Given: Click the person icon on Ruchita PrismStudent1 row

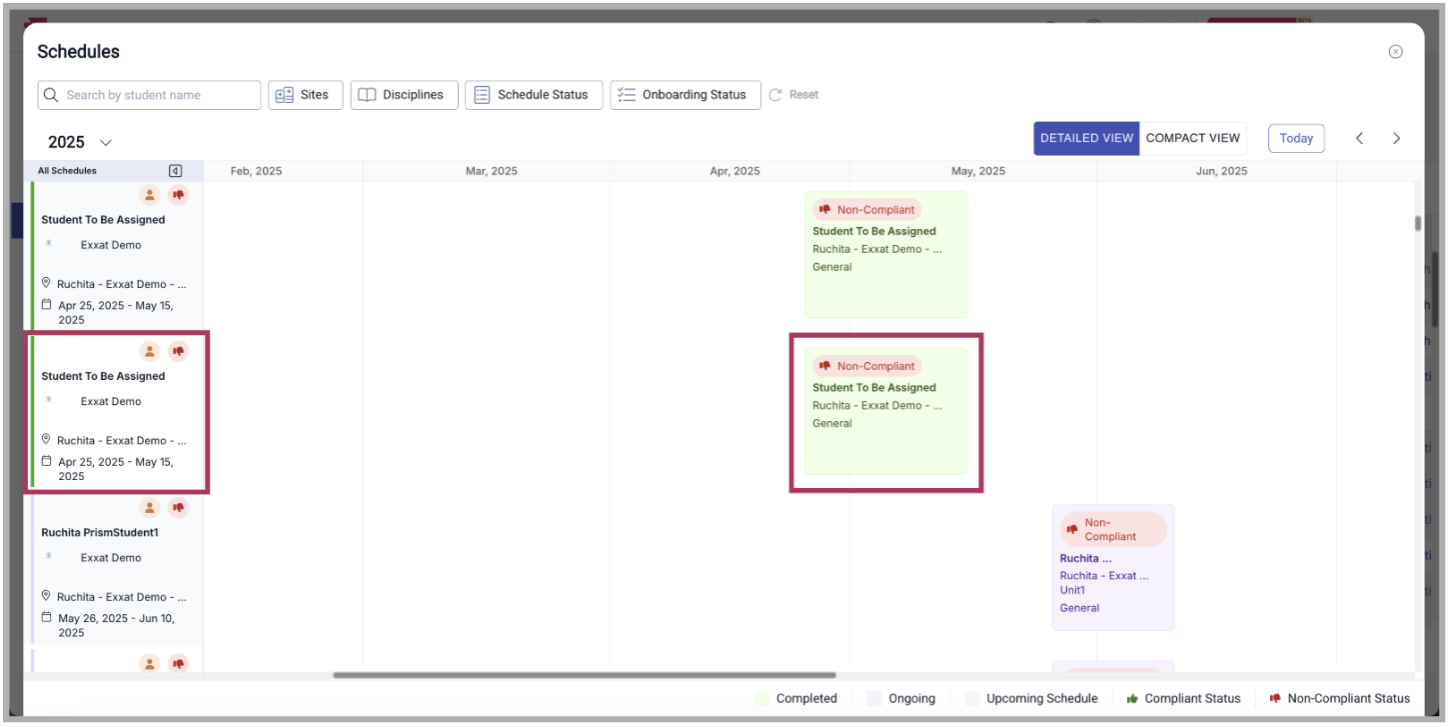Looking at the screenshot, I should (149, 508).
